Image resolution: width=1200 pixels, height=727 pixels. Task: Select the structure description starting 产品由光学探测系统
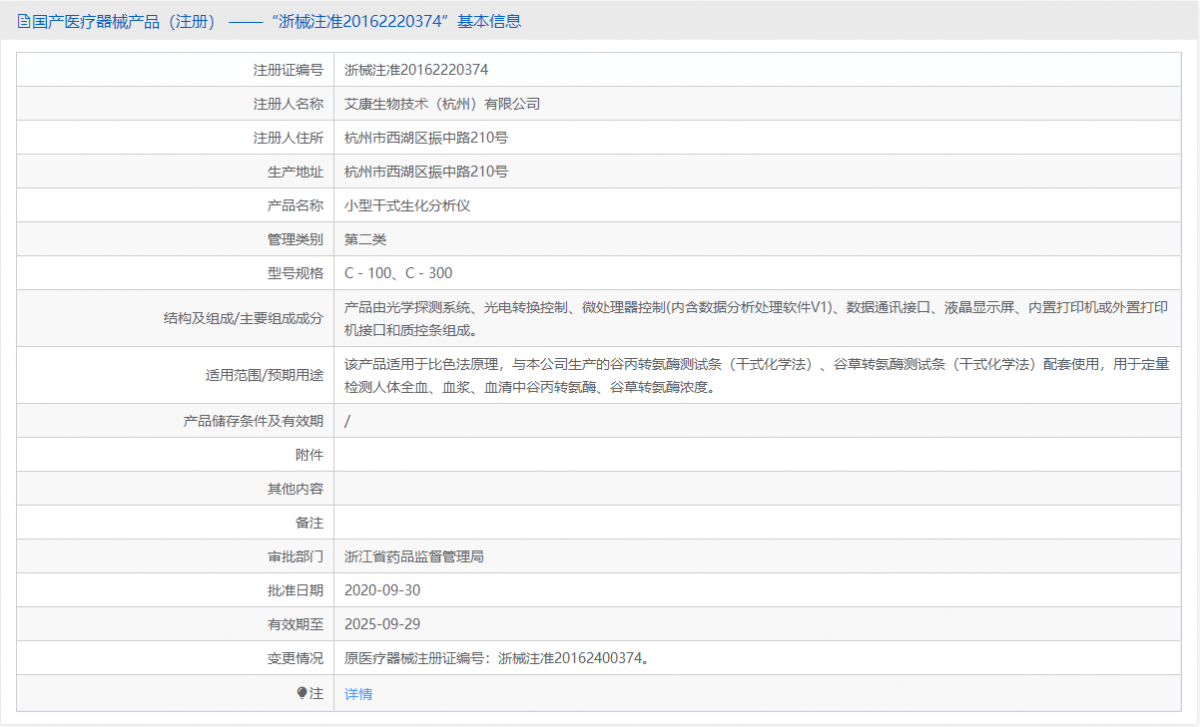coord(756,319)
